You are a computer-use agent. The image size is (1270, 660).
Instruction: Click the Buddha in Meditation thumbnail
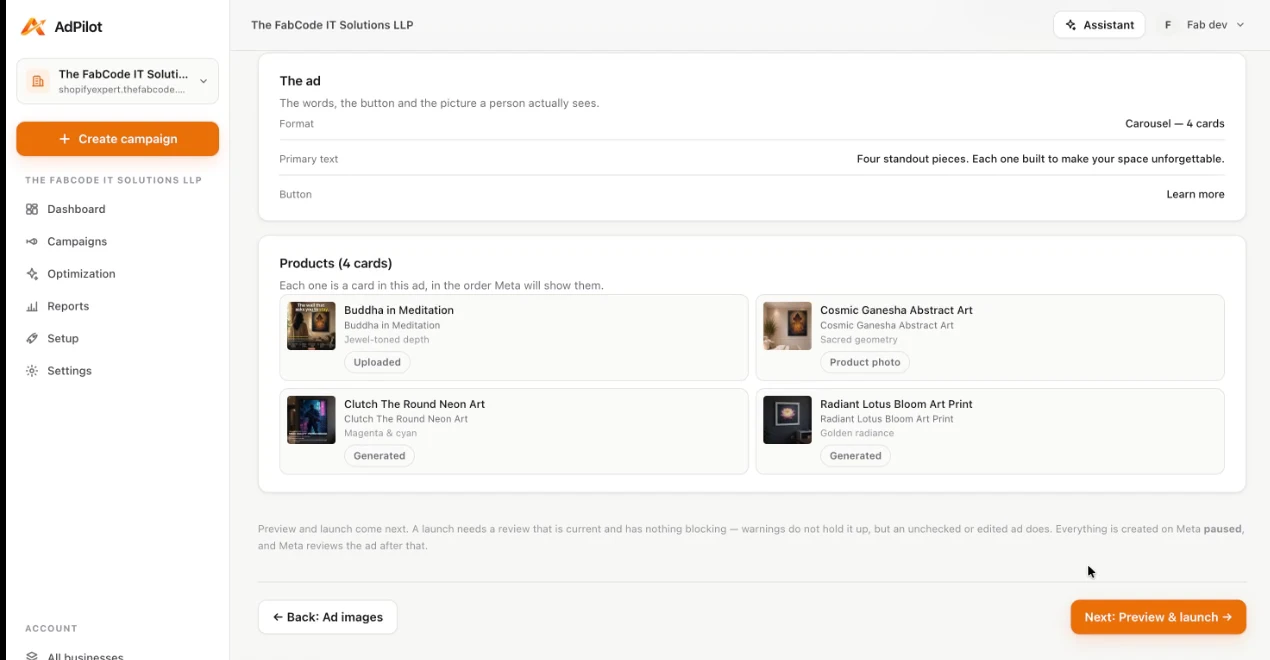(311, 326)
